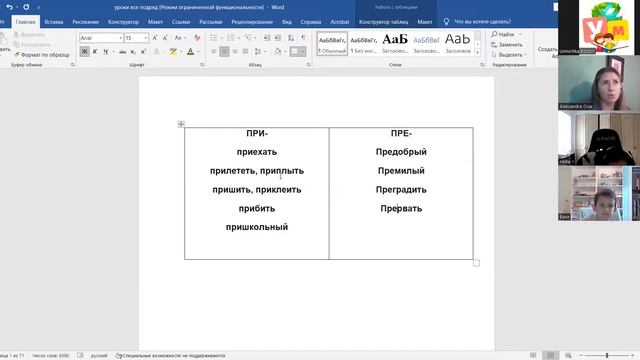
Task: Open Change Case (Aa) dropdown
Action: (180, 38)
